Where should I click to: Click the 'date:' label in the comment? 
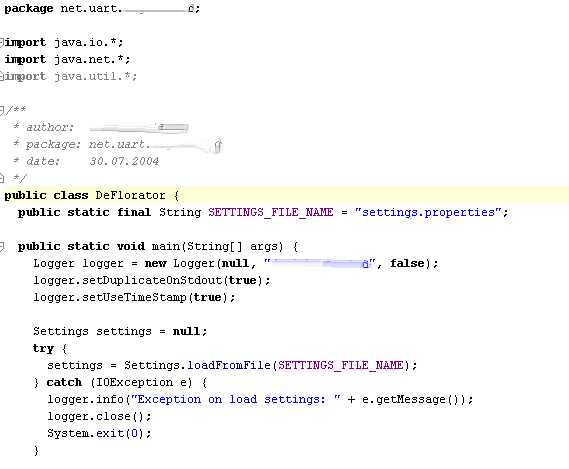(x=43, y=161)
